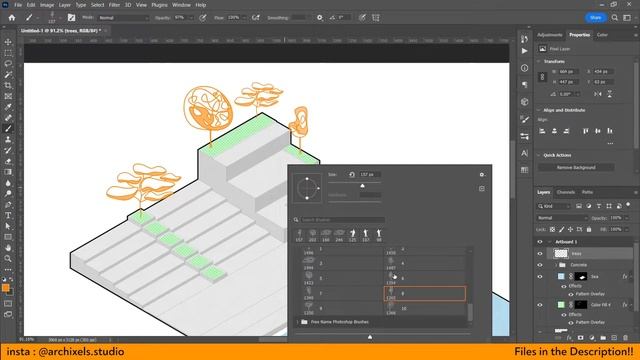Click more align options ellipsis
Viewport: 640px width, 360px height.
tap(610, 143)
